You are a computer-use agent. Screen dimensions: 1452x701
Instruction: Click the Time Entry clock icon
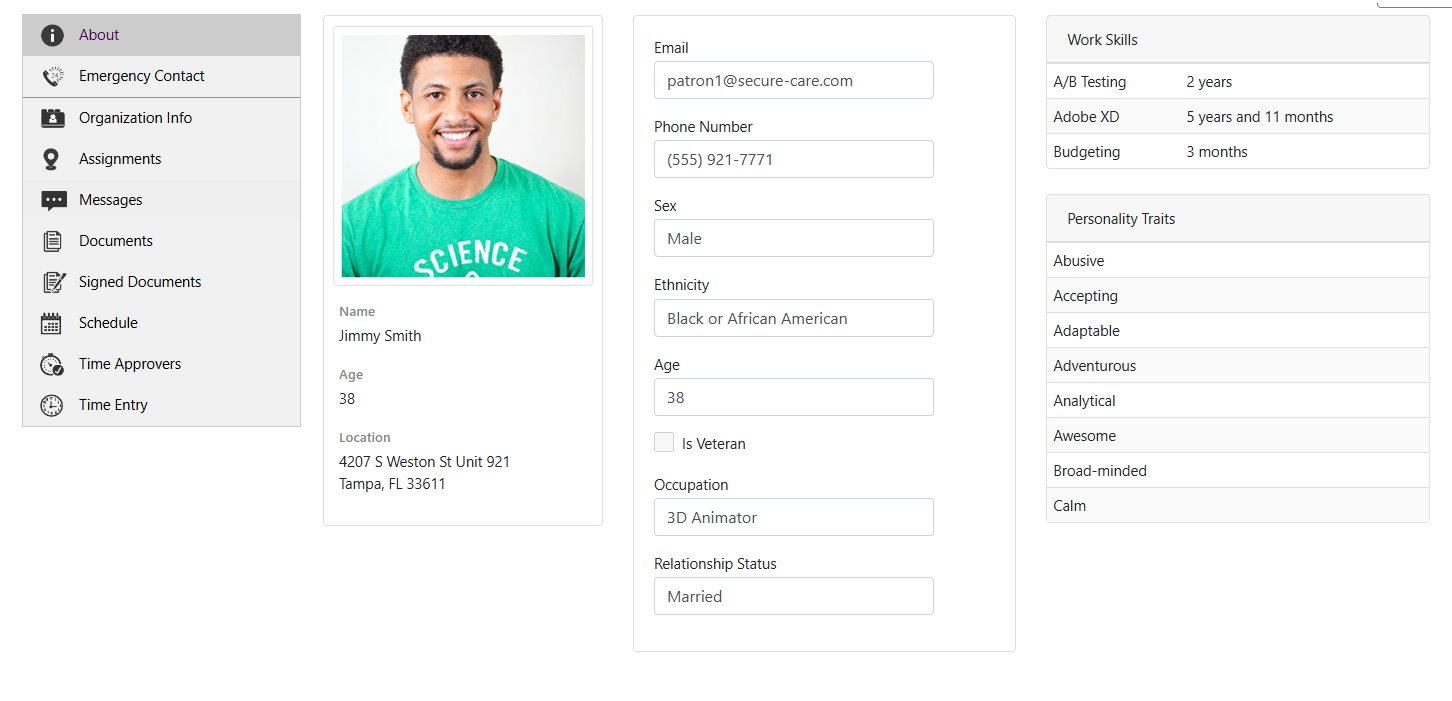(x=51, y=404)
